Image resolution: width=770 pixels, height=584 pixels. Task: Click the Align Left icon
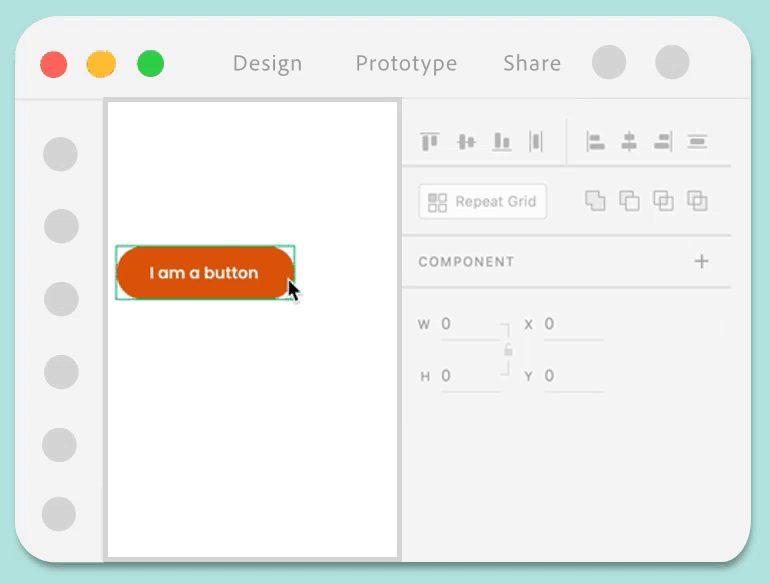coord(596,142)
